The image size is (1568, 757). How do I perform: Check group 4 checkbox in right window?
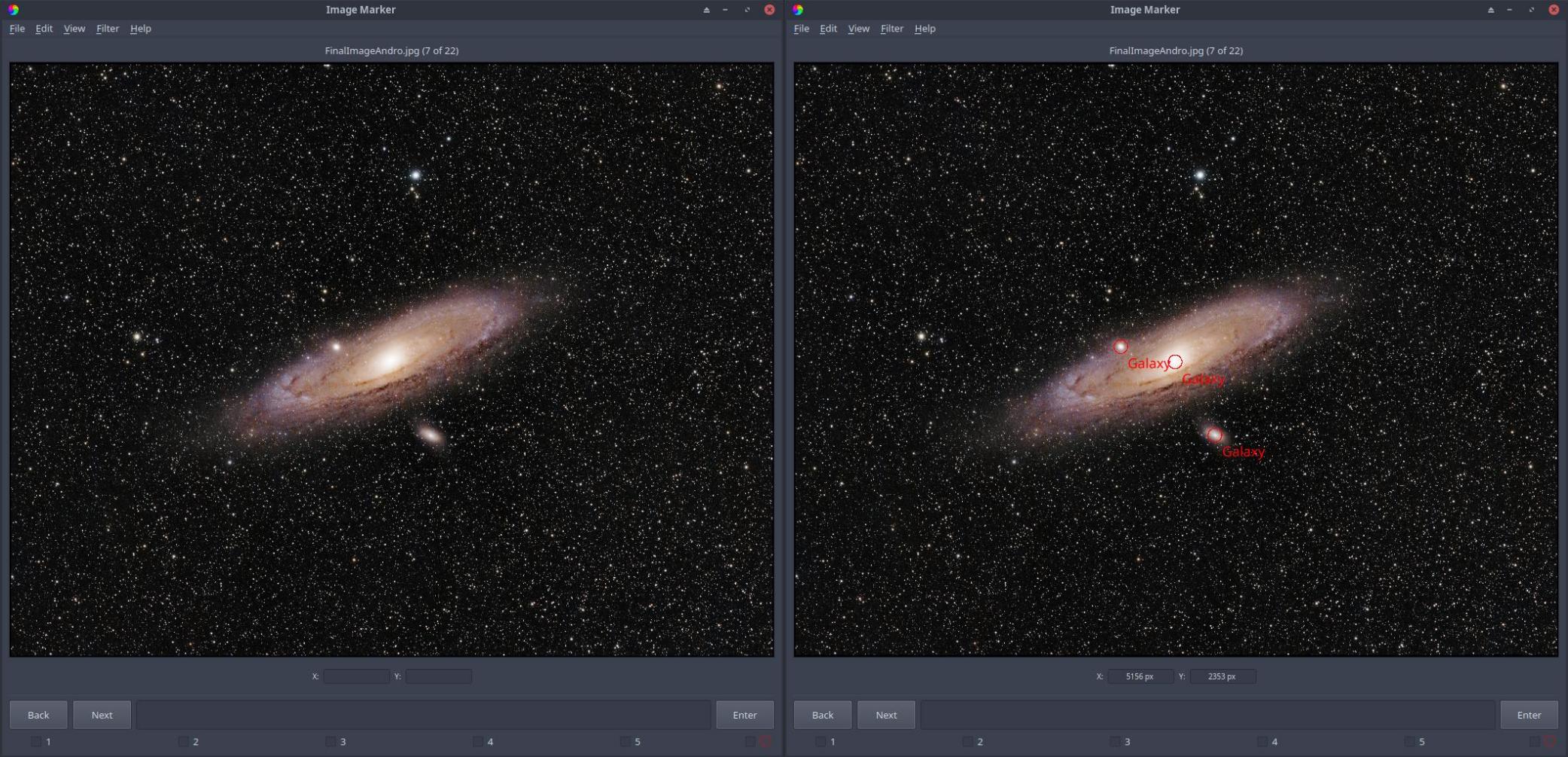click(1262, 742)
